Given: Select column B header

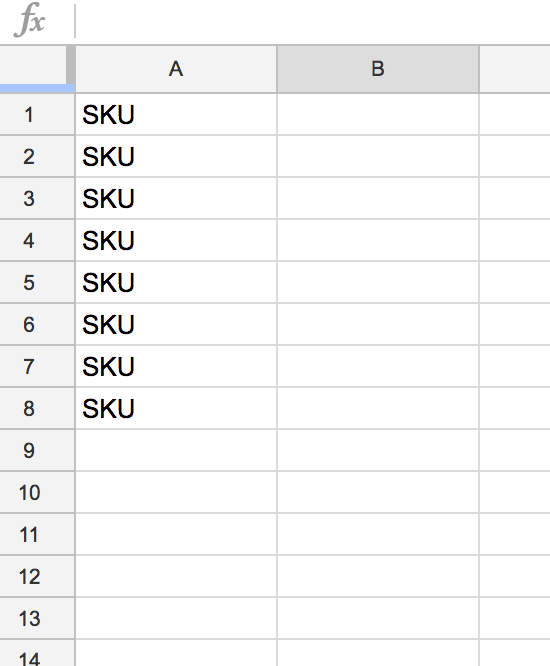Looking at the screenshot, I should 378,69.
